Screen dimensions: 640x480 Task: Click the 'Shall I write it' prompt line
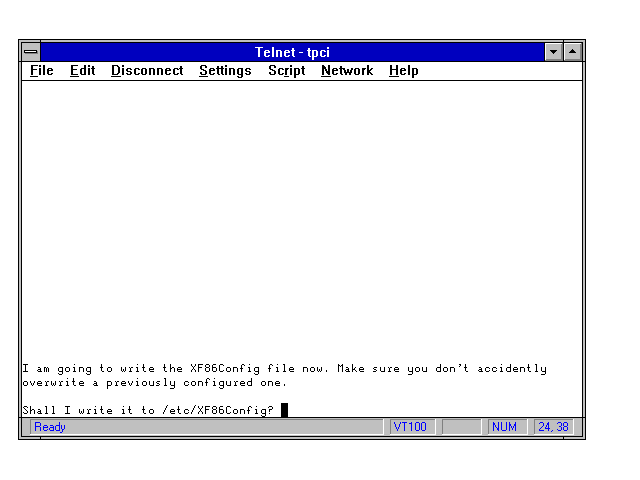coord(147,410)
